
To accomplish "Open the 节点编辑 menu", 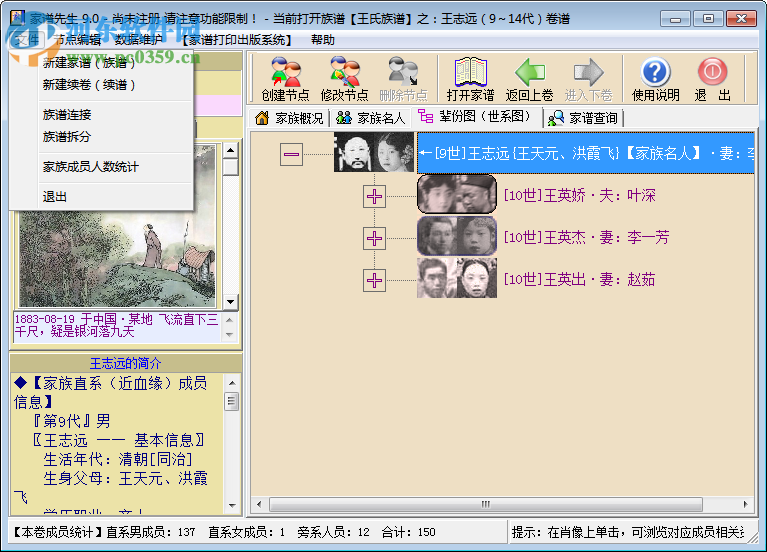I will (x=78, y=40).
